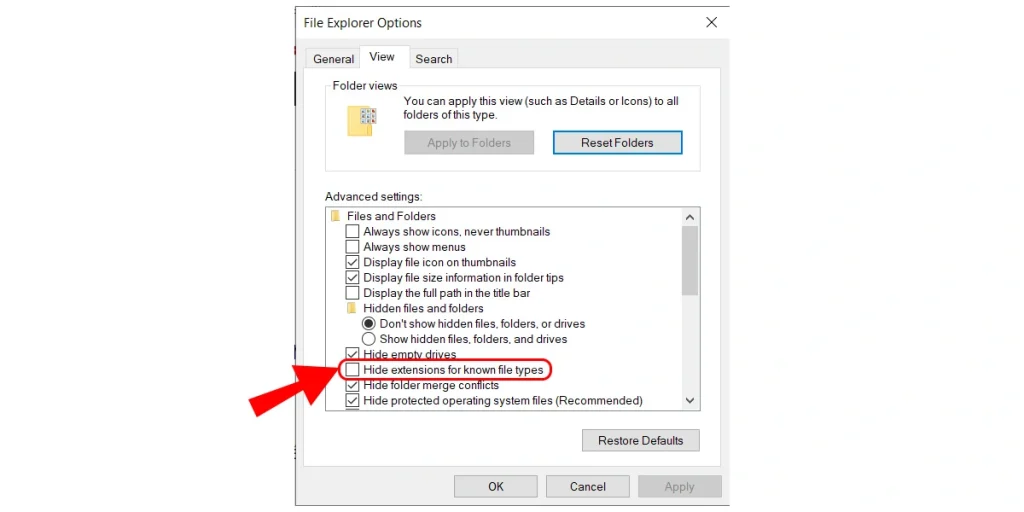Viewport: 1024px width, 512px height.
Task: Confirm changes with the OK button
Action: [496, 487]
